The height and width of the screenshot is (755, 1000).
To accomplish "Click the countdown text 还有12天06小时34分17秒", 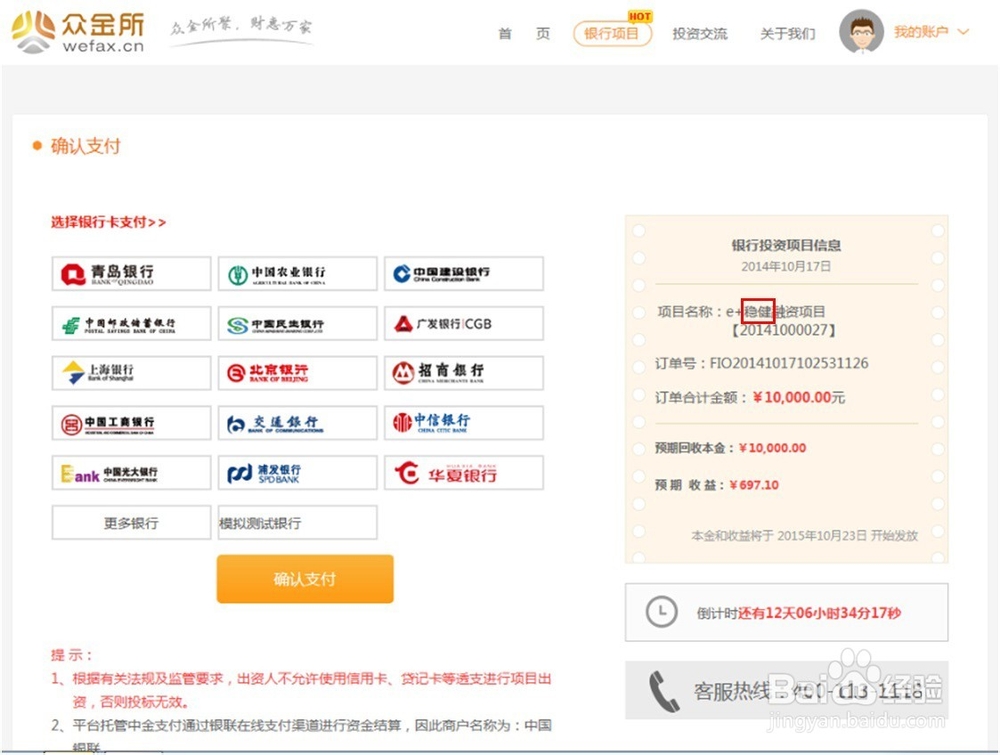I will pyautogui.click(x=819, y=613).
